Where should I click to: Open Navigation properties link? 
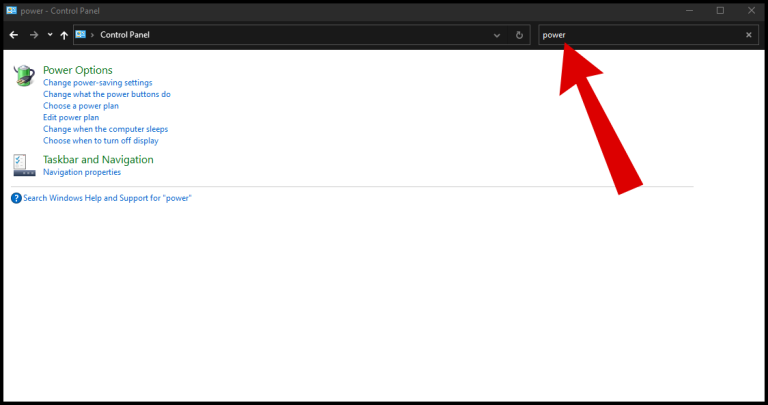tap(82, 172)
